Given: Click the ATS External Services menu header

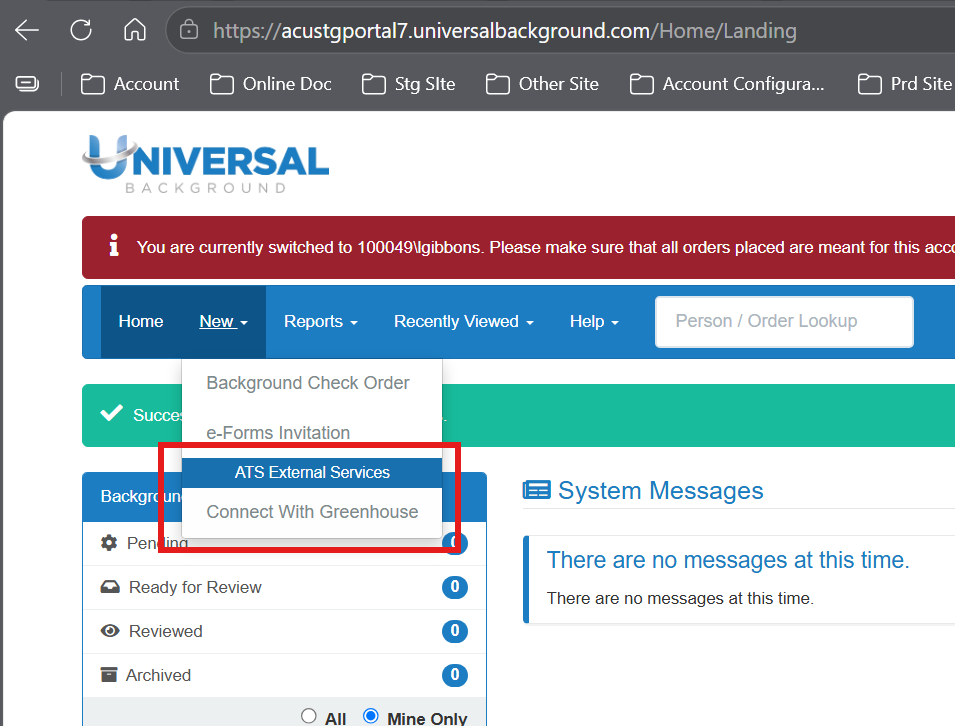Looking at the screenshot, I should coord(312,473).
